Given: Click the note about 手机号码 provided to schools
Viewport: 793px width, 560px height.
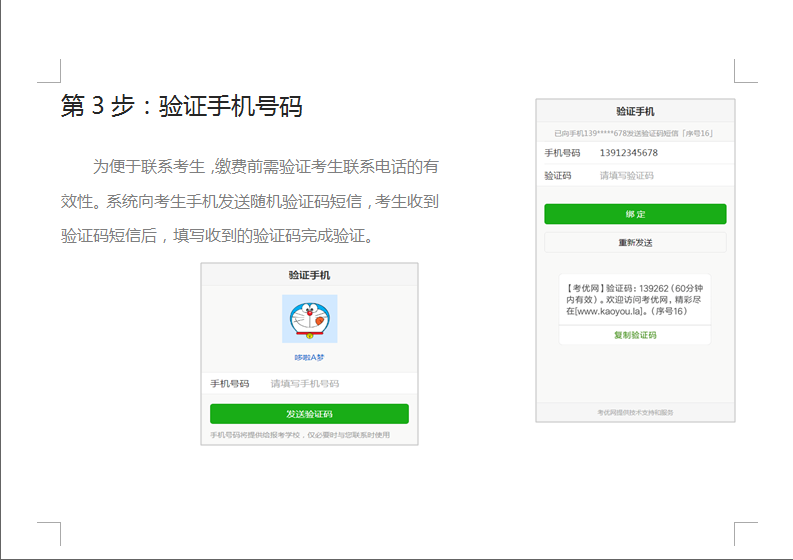Looking at the screenshot, I should pyautogui.click(x=300, y=435).
